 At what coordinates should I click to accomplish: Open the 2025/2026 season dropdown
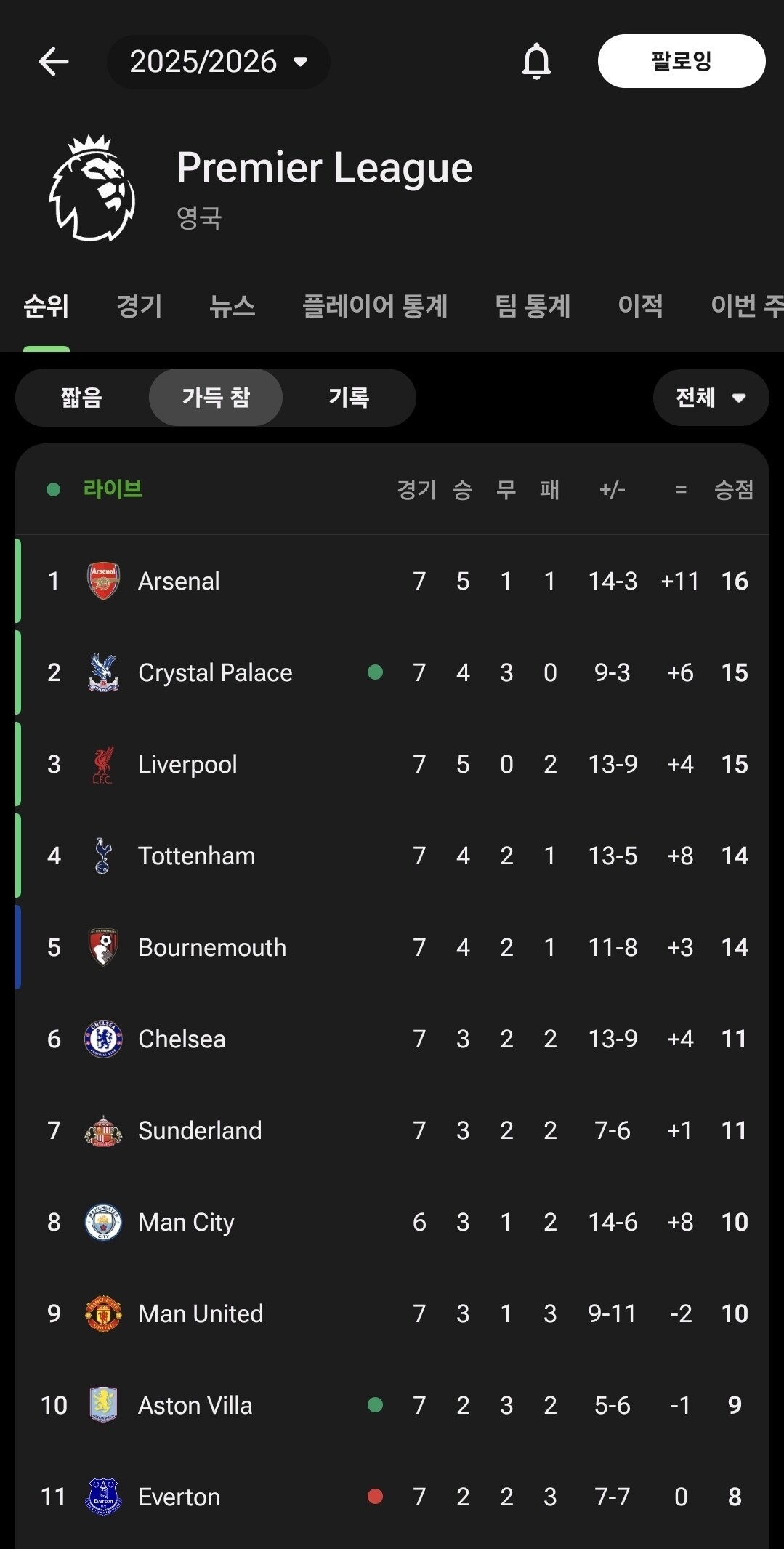point(218,62)
